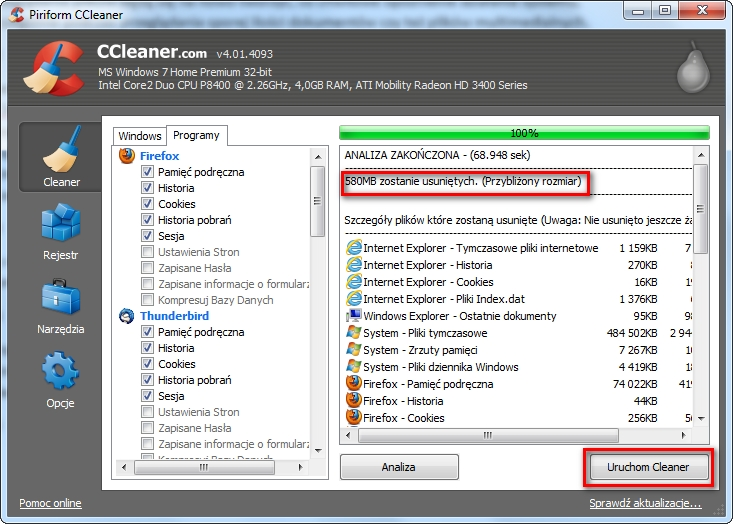The image size is (733, 524).
Task: Uncheck Firefox Pamięć podręczna checkbox
Action: coord(147,172)
